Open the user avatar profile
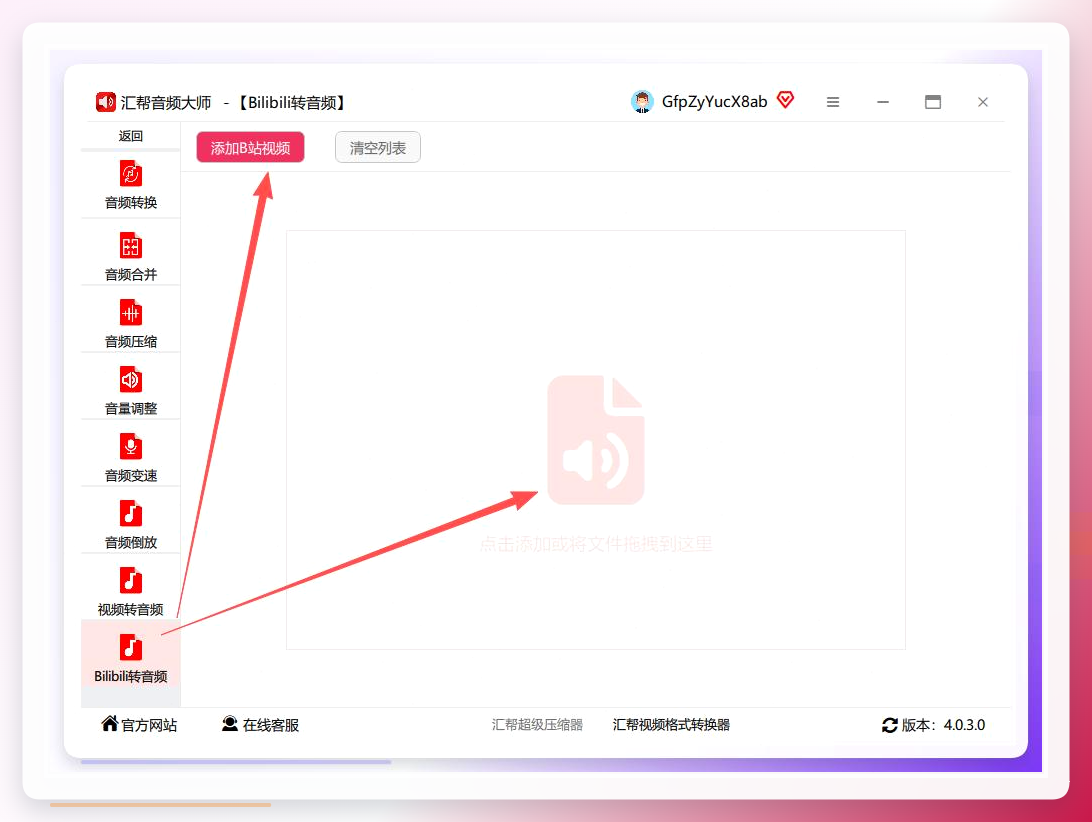 coord(642,102)
